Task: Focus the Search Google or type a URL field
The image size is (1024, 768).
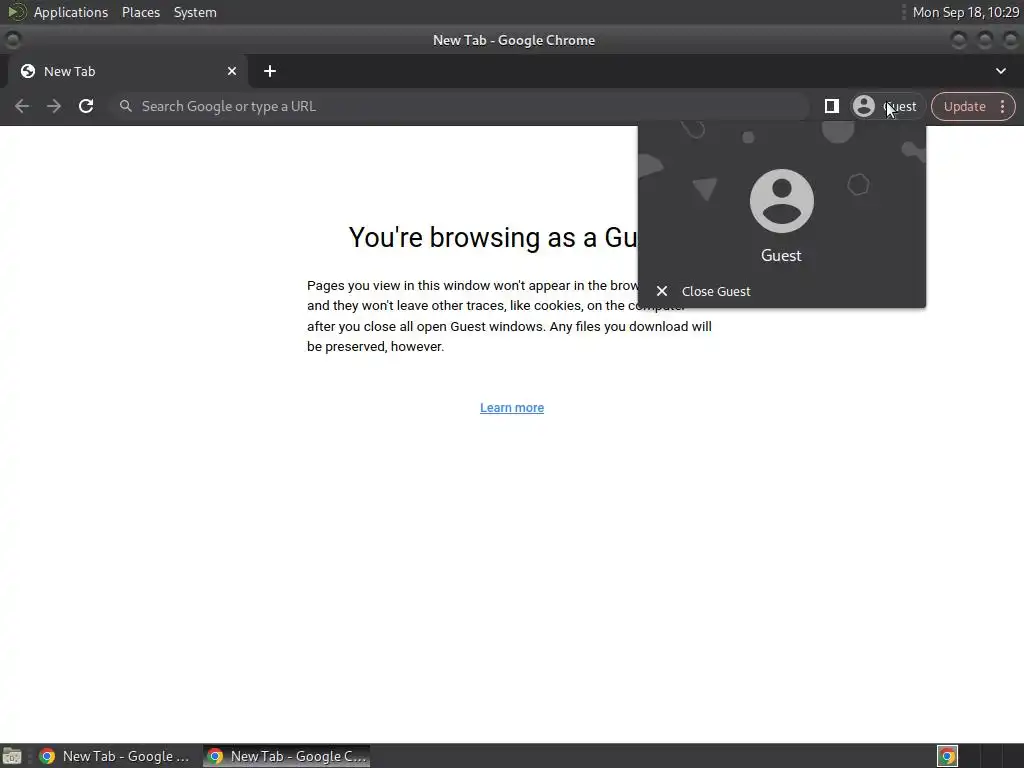Action: [x=460, y=106]
